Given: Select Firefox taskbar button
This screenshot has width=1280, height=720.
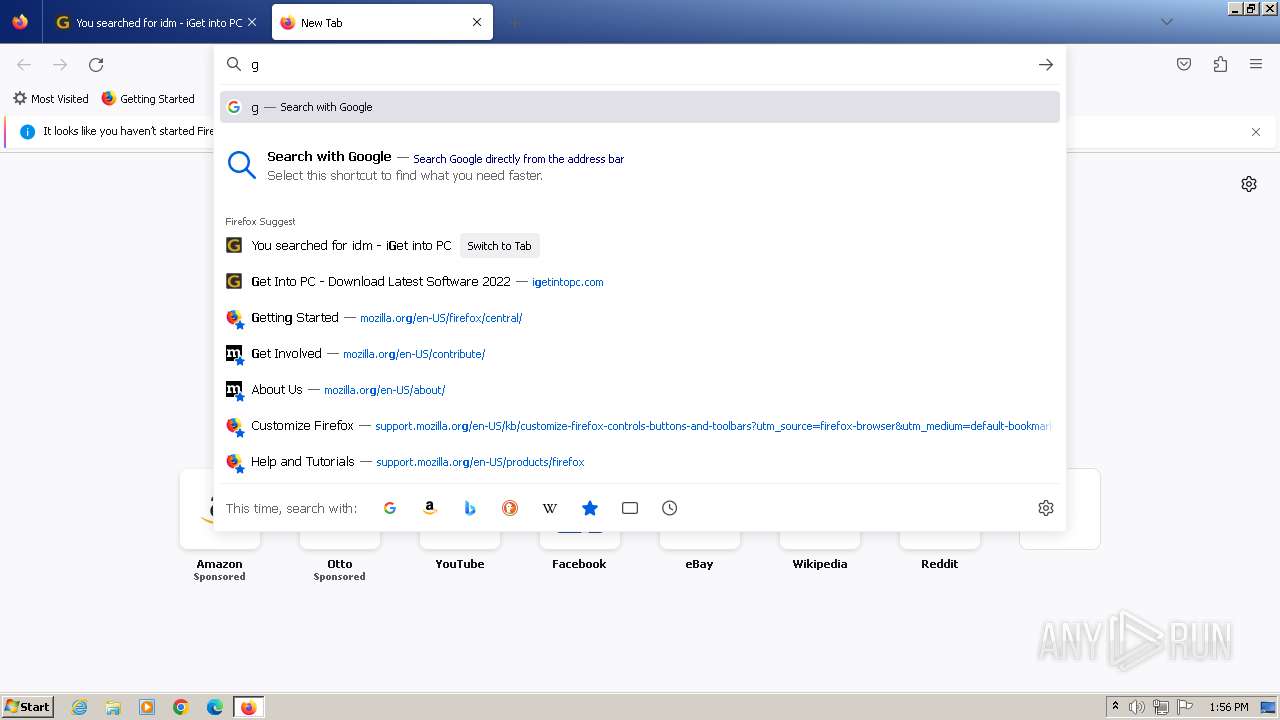Looking at the screenshot, I should click(x=249, y=707).
